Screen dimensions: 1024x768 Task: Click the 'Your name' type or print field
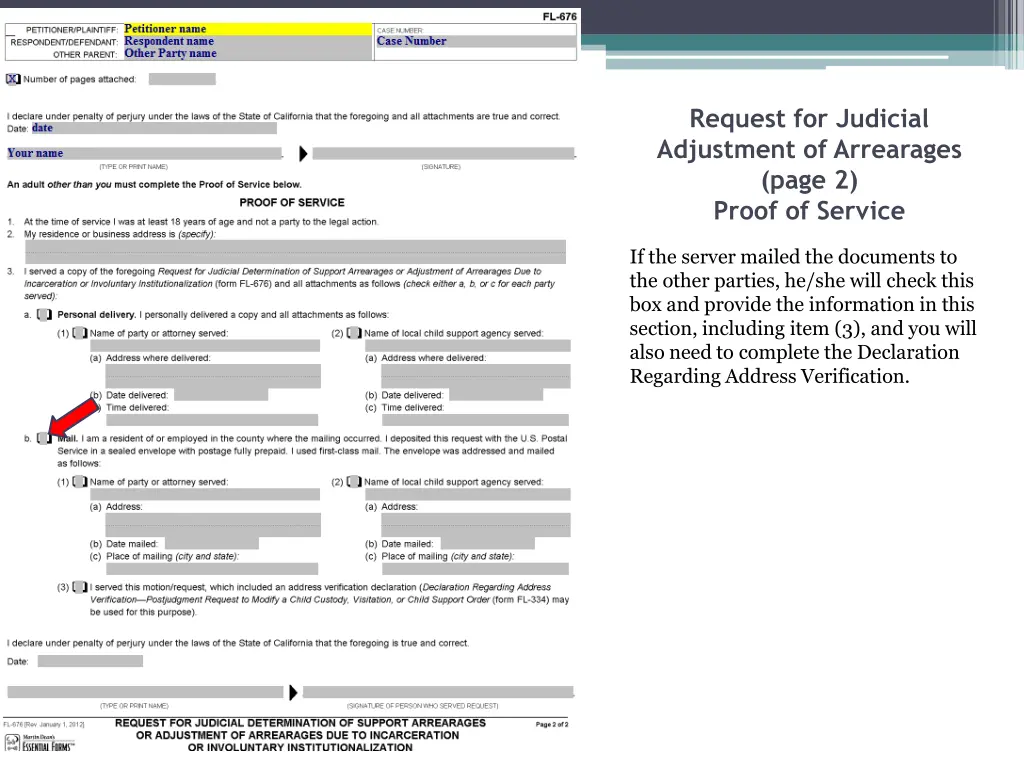[x=144, y=153]
